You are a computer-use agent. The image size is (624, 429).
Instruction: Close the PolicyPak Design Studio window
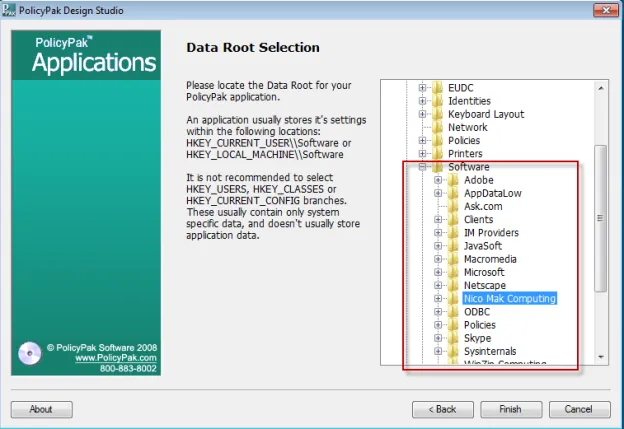(x=606, y=10)
